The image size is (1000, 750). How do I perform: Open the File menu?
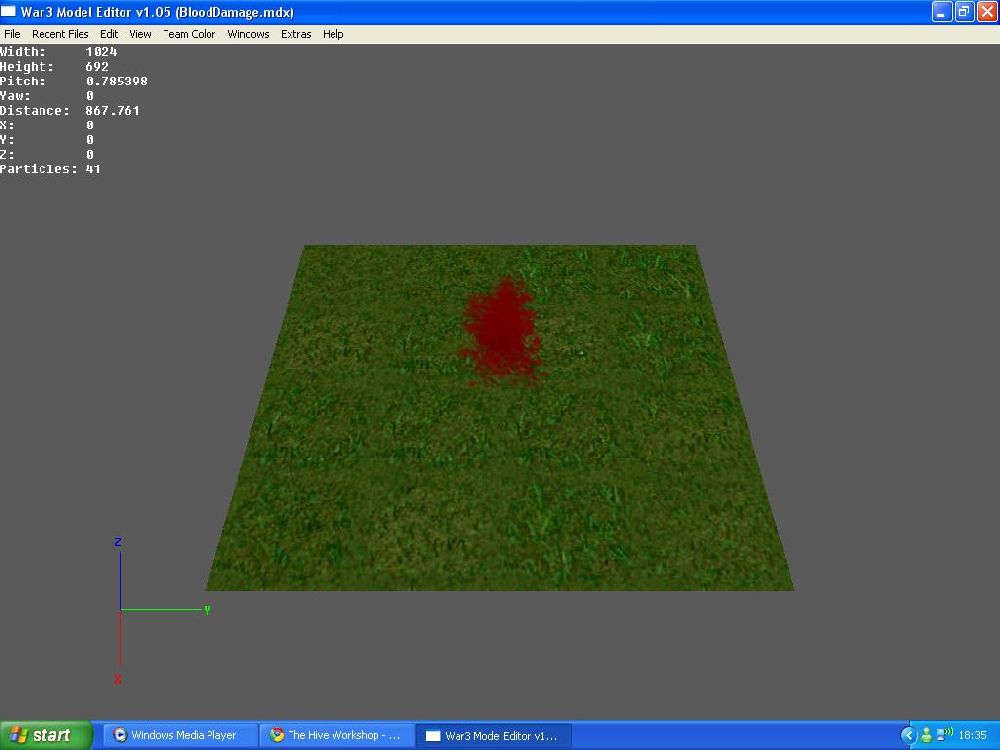pyautogui.click(x=12, y=34)
